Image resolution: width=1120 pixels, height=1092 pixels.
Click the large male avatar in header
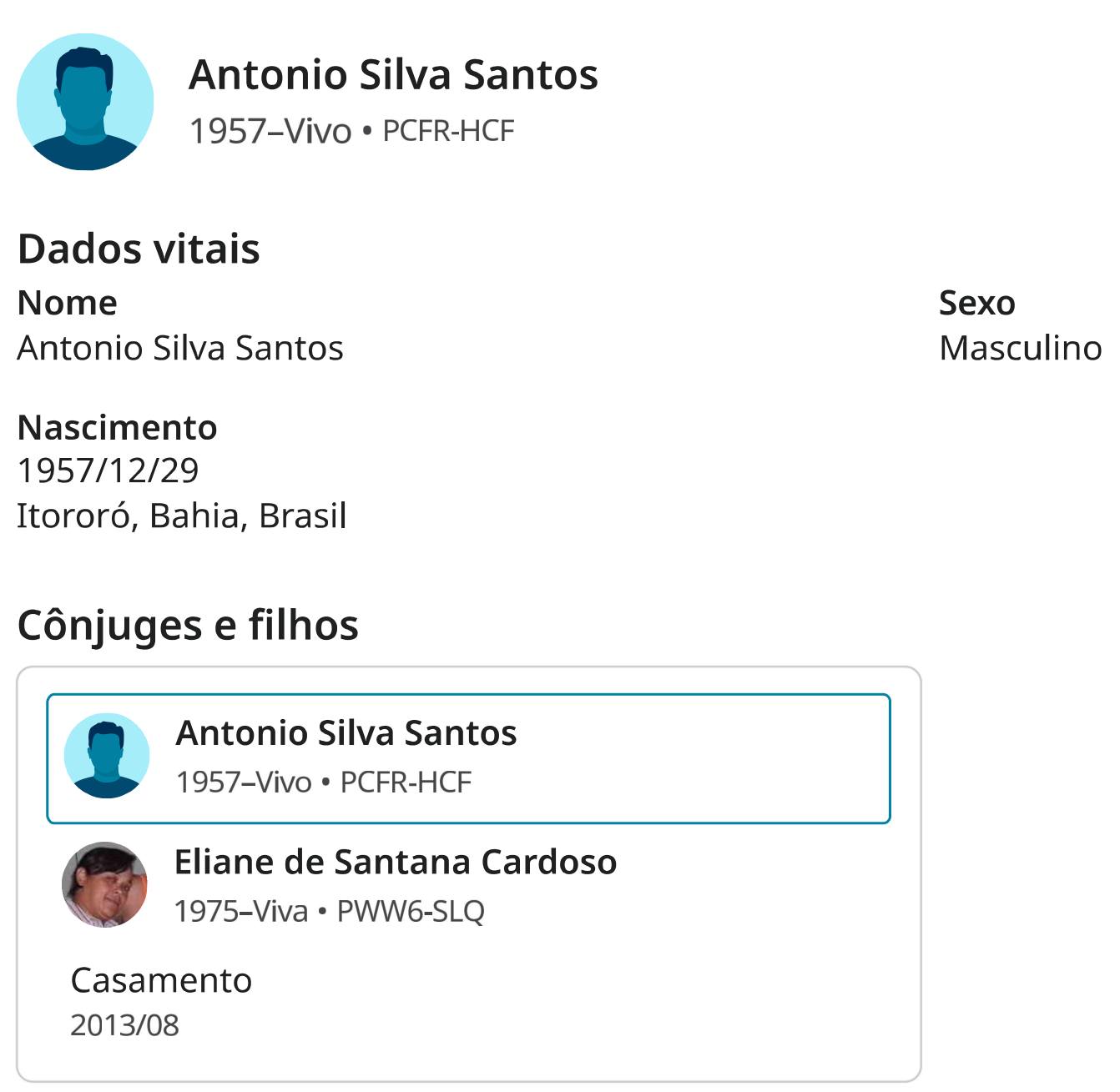[85, 102]
